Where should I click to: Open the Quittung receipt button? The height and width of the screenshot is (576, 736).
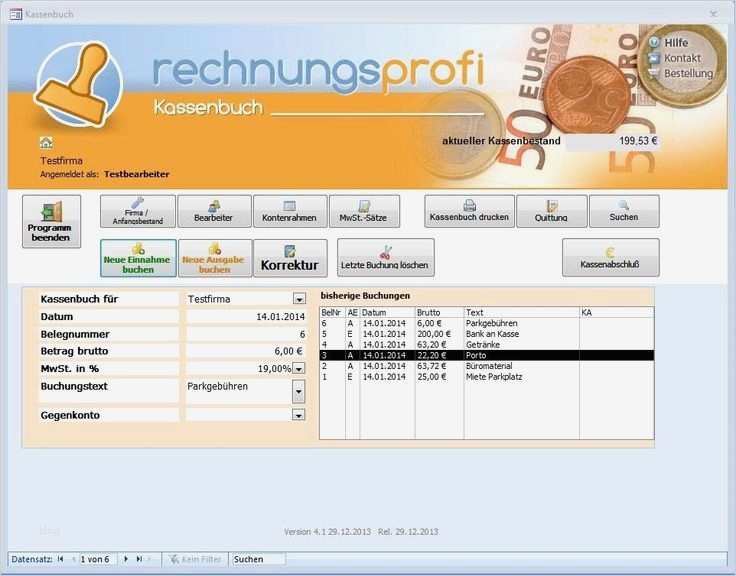(x=552, y=212)
